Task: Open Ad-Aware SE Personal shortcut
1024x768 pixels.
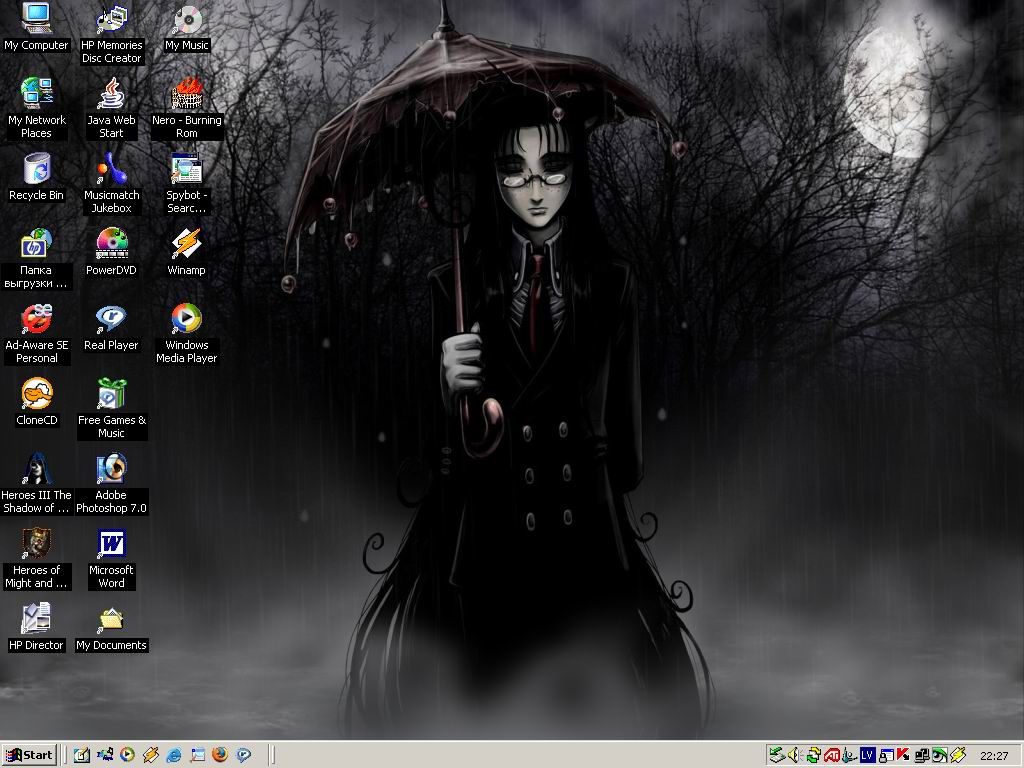Action: tap(37, 333)
